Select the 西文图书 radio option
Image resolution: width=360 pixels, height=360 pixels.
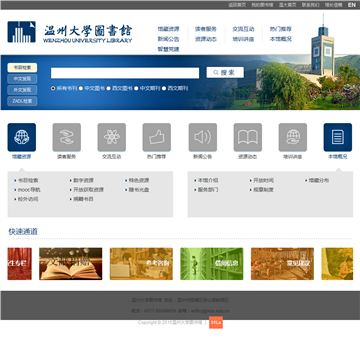pyautogui.click(x=108, y=88)
